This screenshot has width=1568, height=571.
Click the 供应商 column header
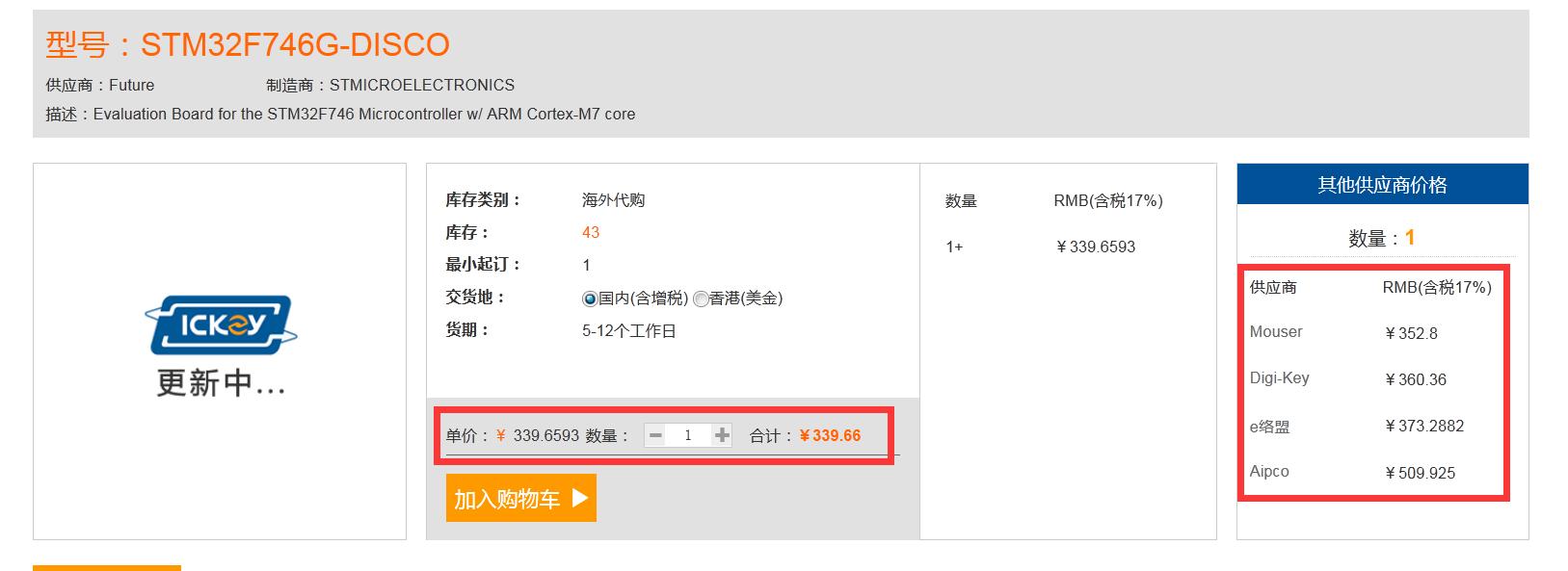pos(1273,287)
